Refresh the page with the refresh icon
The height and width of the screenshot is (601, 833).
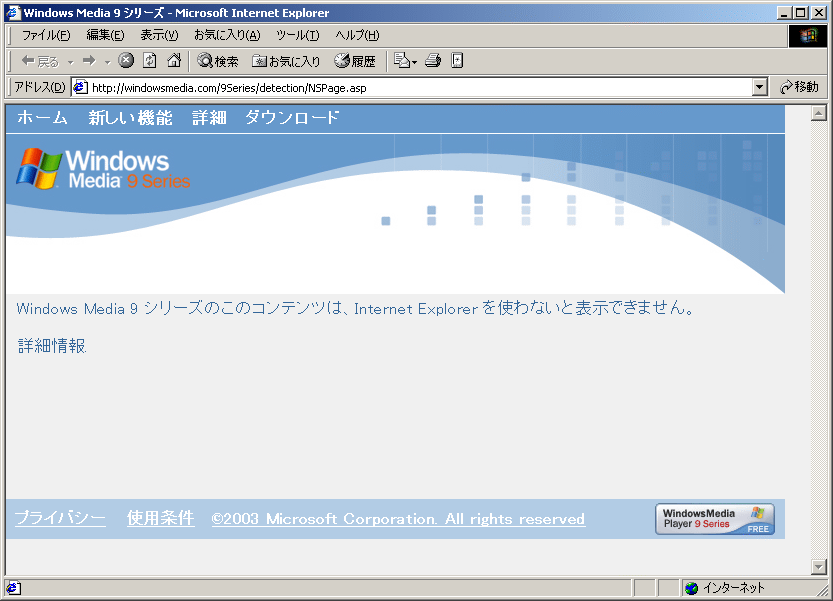pos(150,61)
